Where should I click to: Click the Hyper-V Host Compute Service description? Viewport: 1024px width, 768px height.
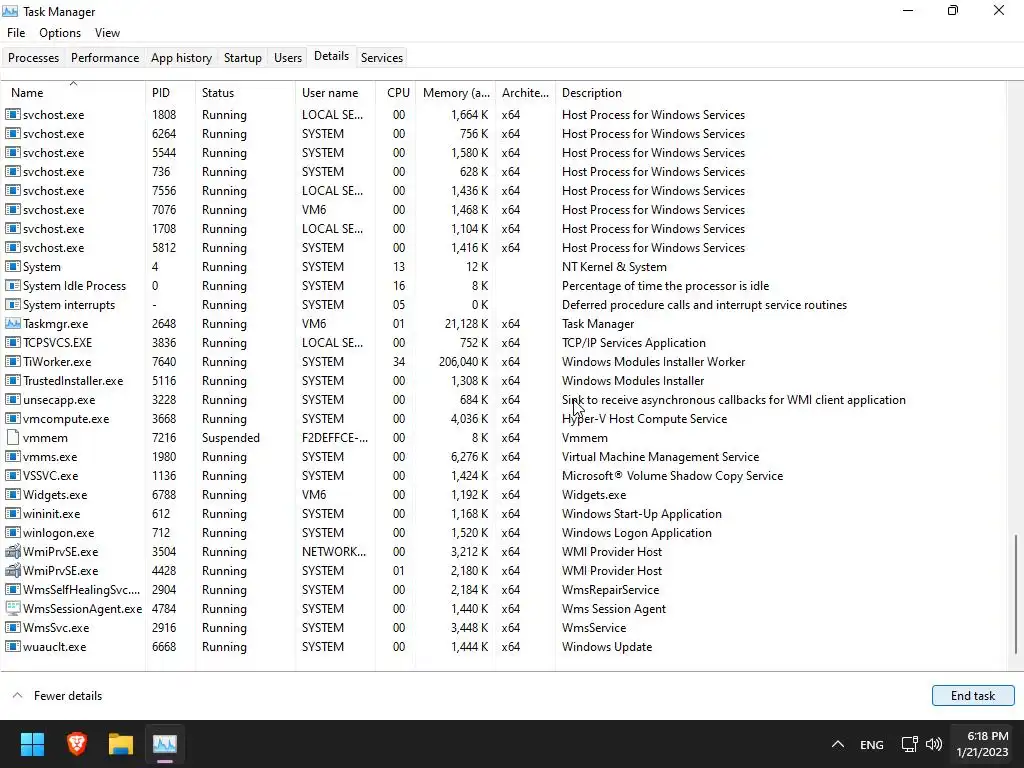(644, 419)
